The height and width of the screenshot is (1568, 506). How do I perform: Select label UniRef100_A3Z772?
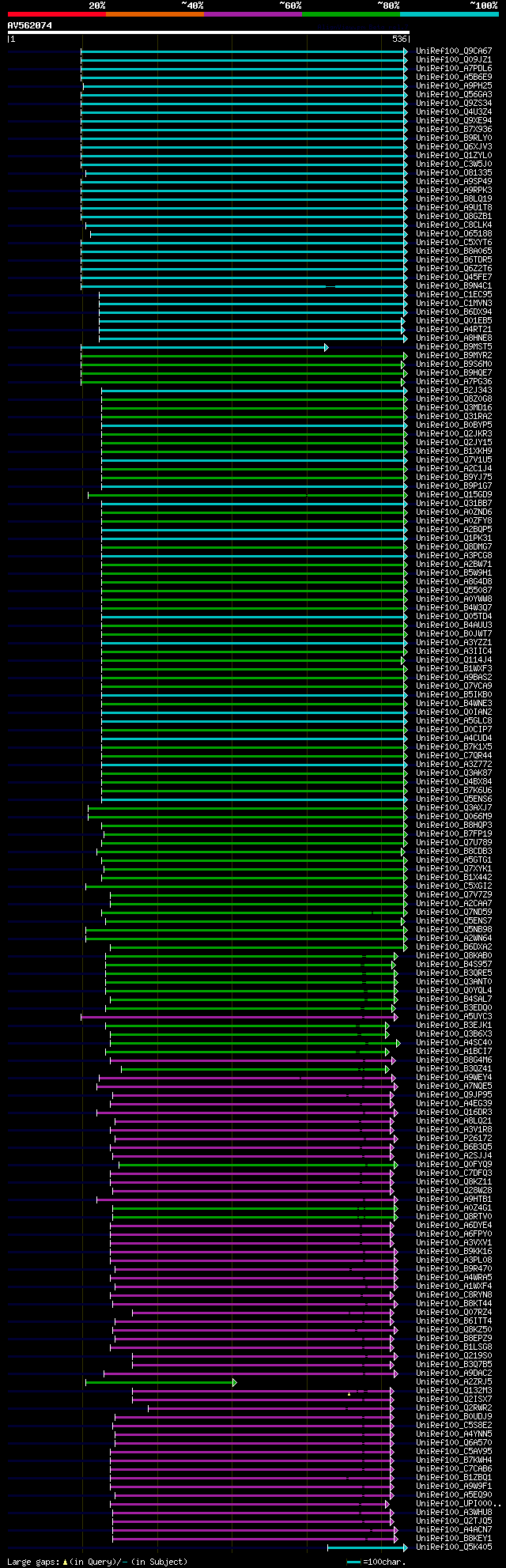click(454, 764)
